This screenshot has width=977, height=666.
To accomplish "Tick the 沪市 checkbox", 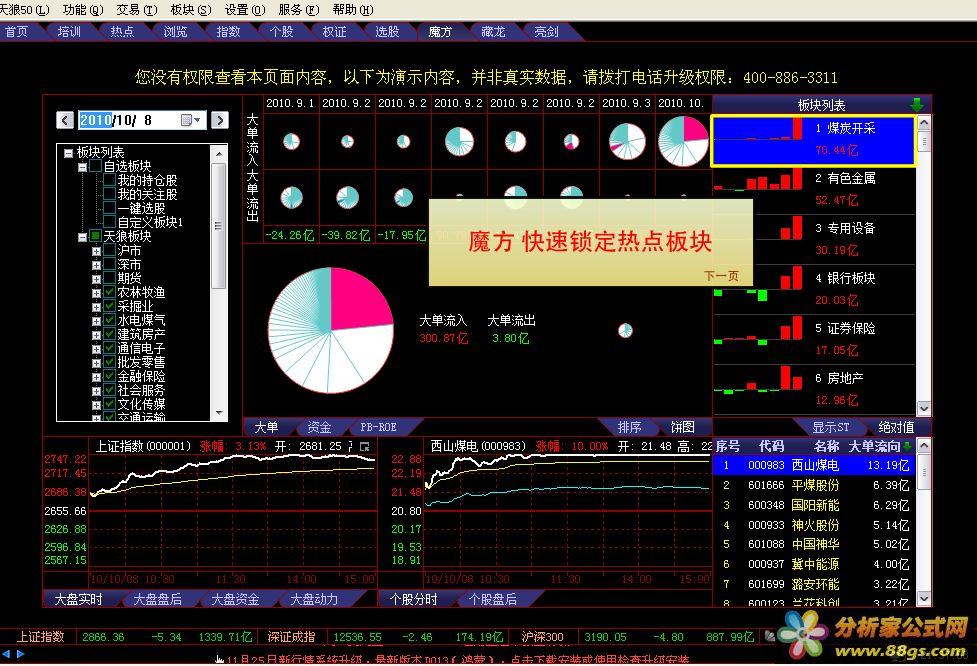I will click(110, 250).
